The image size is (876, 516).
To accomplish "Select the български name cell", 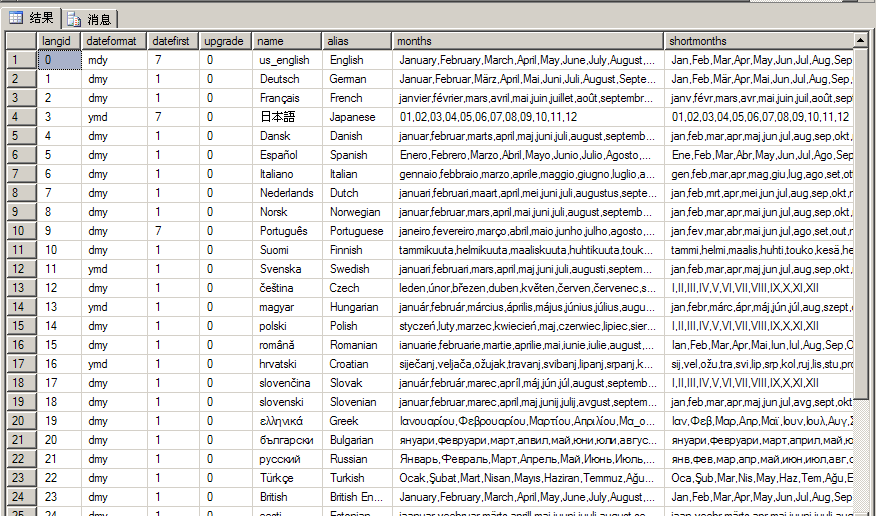I will click(x=287, y=439).
